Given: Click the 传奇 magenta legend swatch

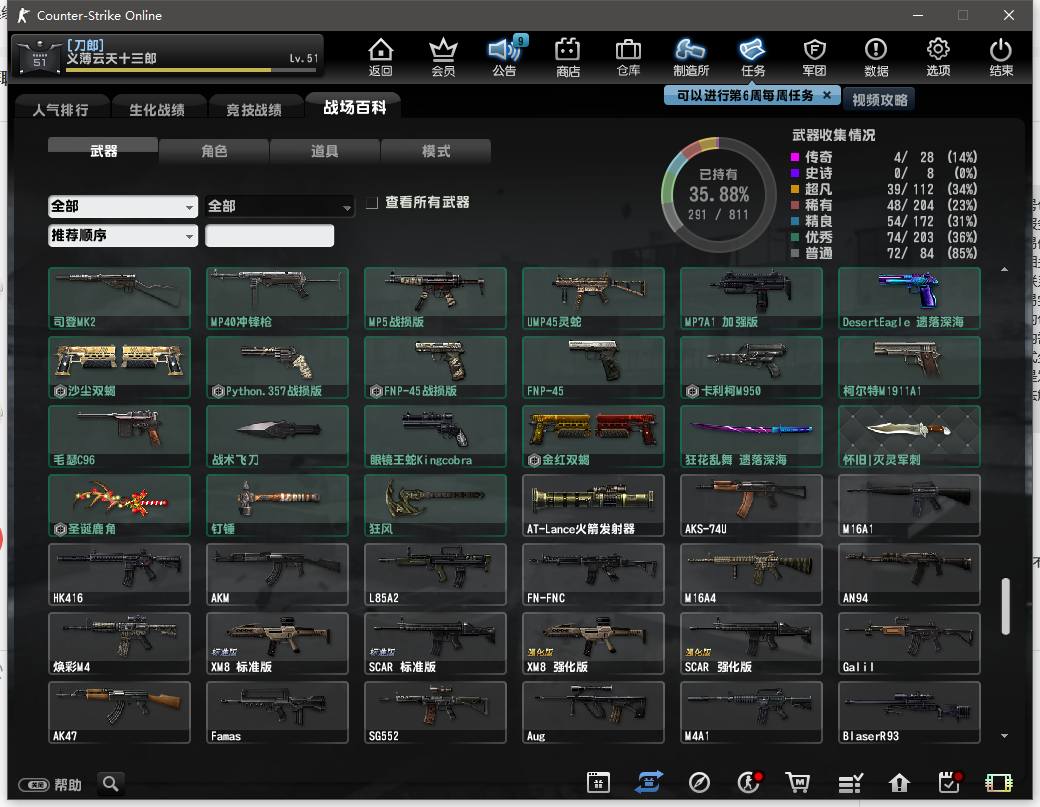Looking at the screenshot, I should click(795, 157).
